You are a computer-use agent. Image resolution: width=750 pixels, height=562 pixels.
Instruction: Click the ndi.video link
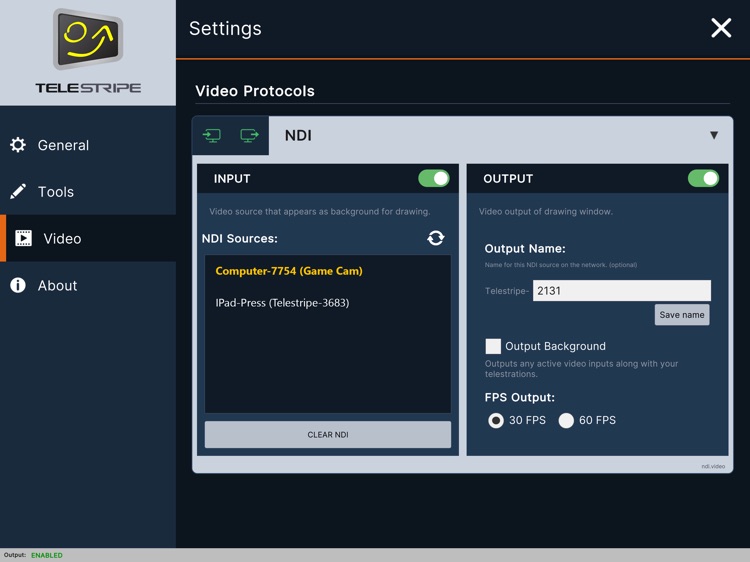tap(713, 466)
